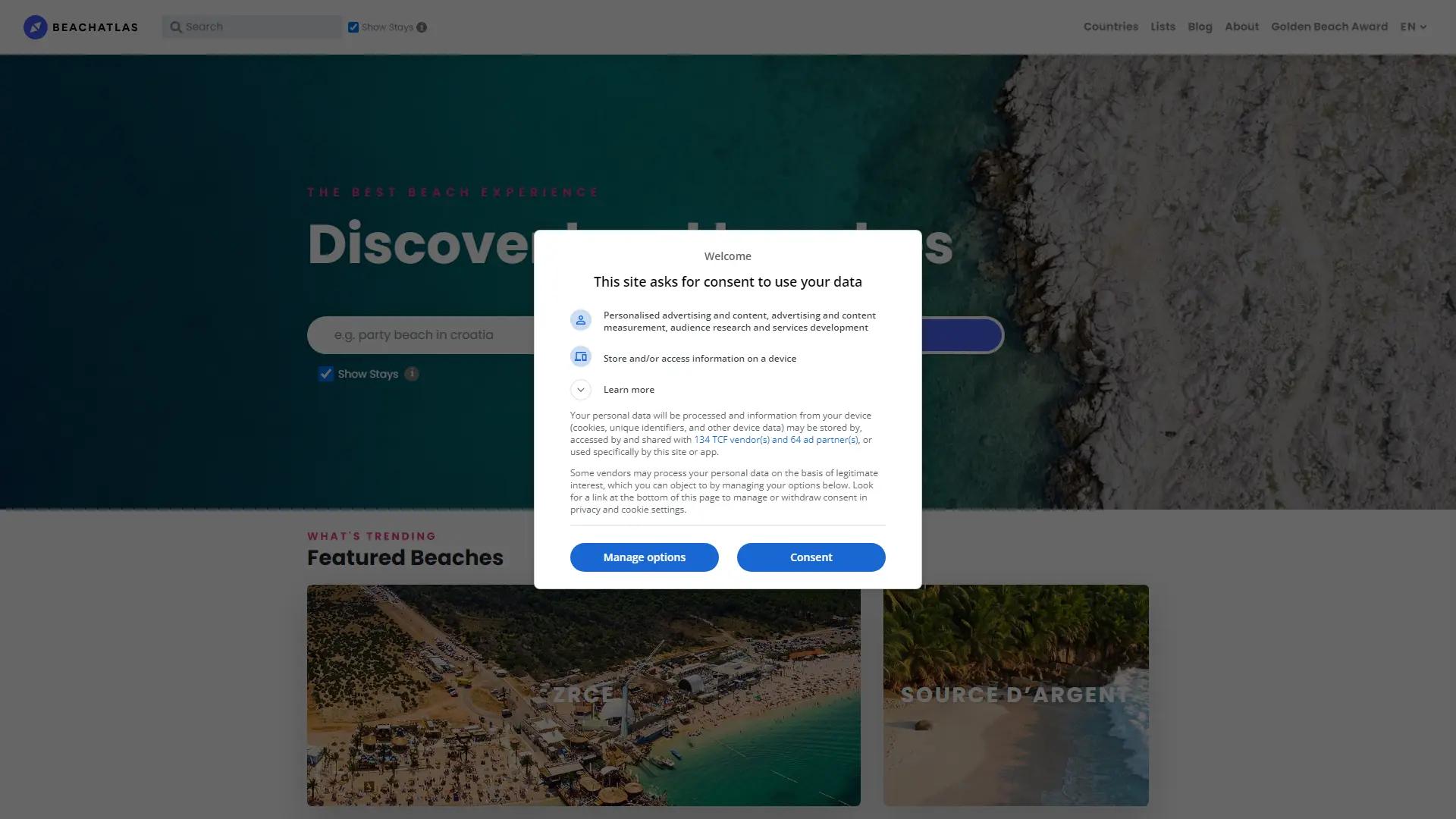
Task: Open Manage options in the consent dialog
Action: [x=644, y=557]
